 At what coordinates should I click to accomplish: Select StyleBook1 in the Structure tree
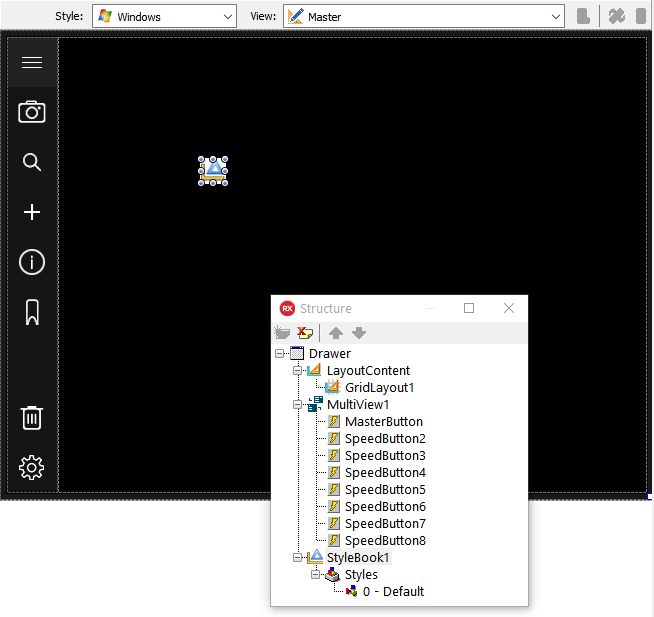358,558
